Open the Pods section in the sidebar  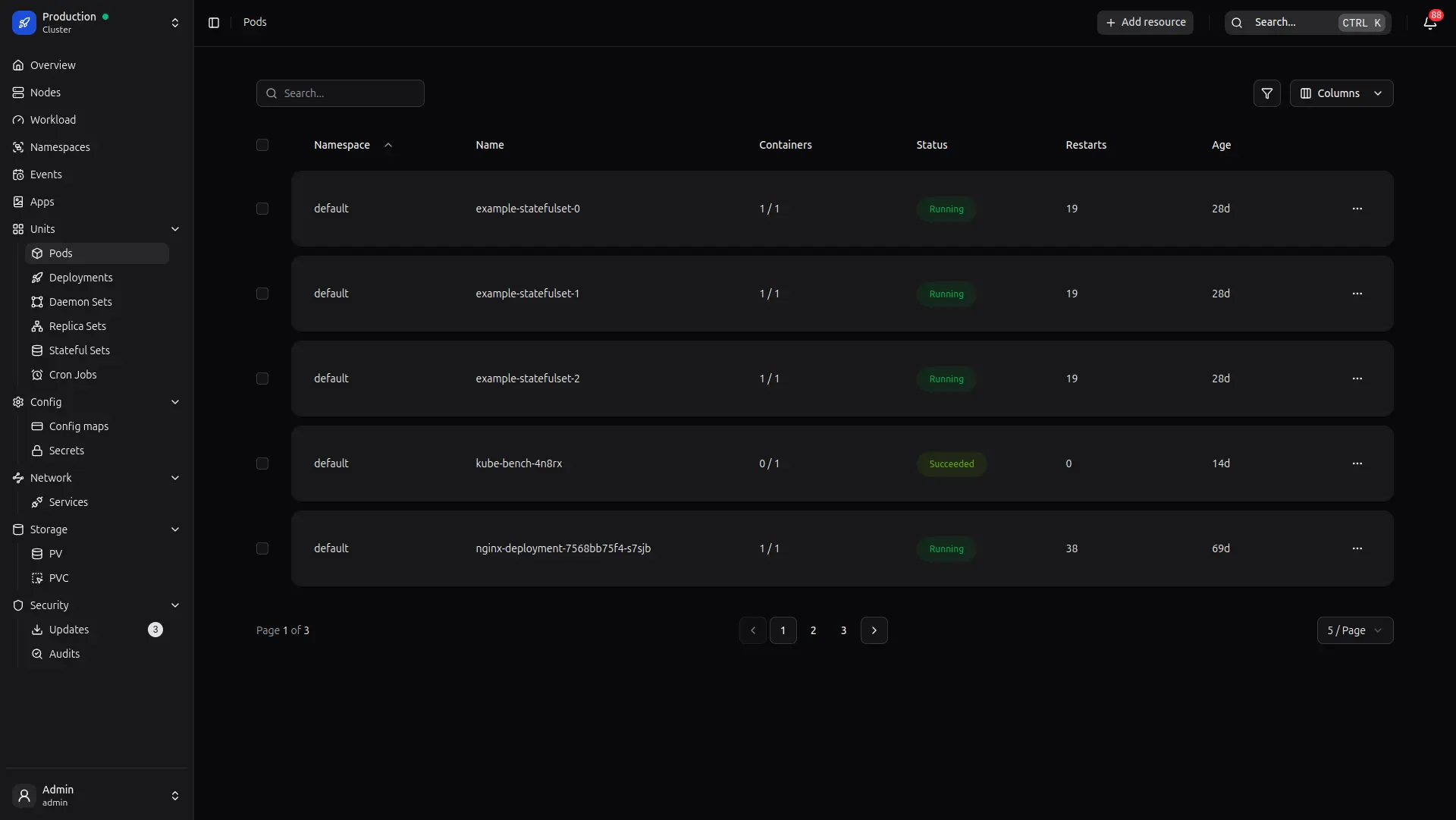tap(61, 253)
